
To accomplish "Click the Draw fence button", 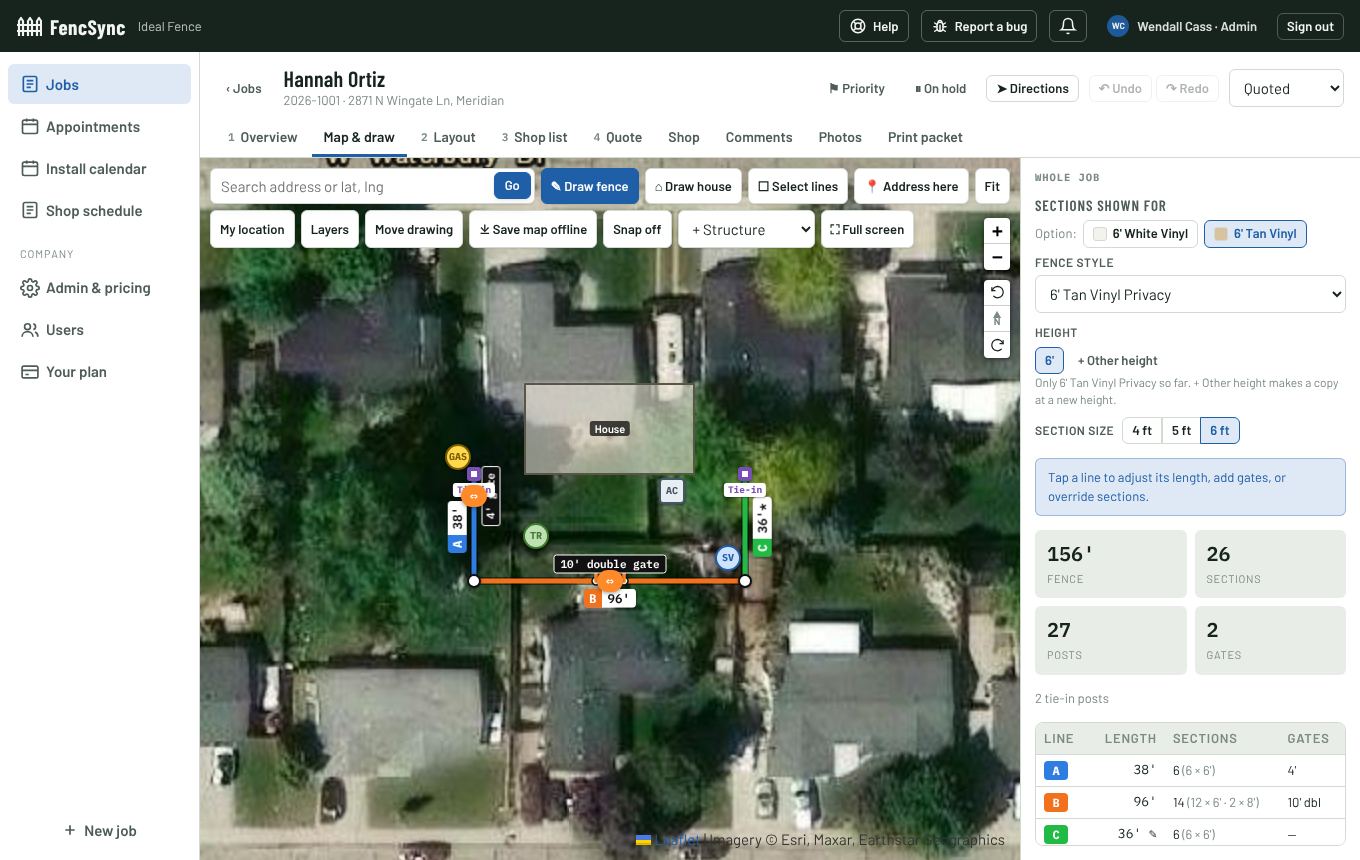I will tap(590, 186).
